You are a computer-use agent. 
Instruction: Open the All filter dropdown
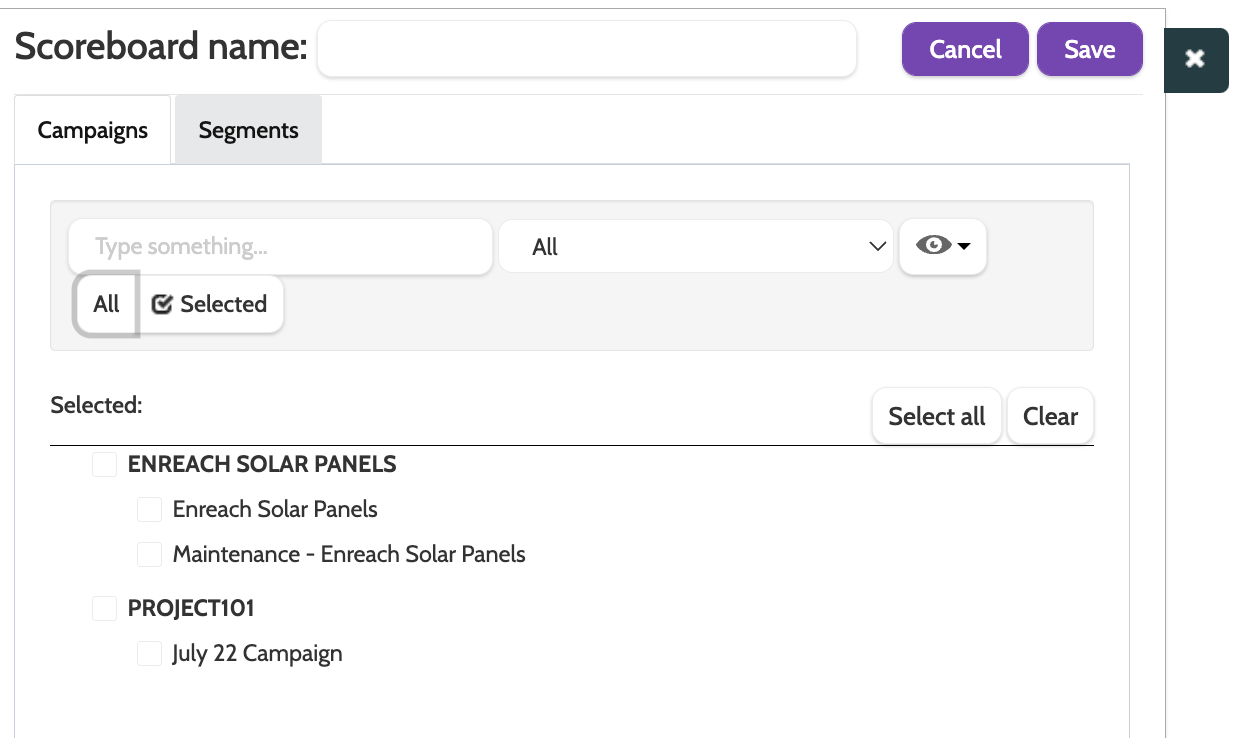click(695, 247)
